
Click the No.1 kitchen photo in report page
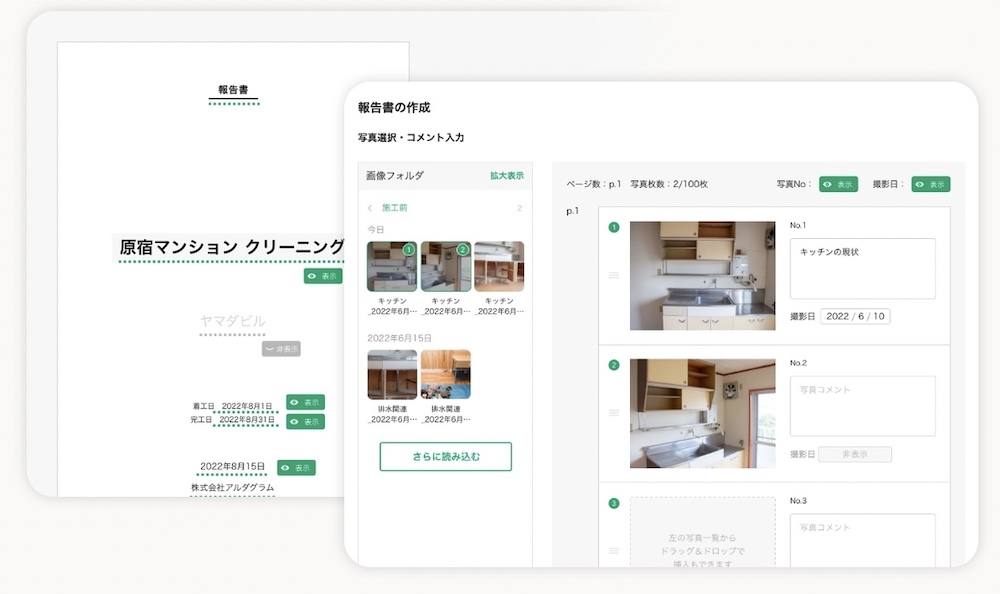[703, 276]
